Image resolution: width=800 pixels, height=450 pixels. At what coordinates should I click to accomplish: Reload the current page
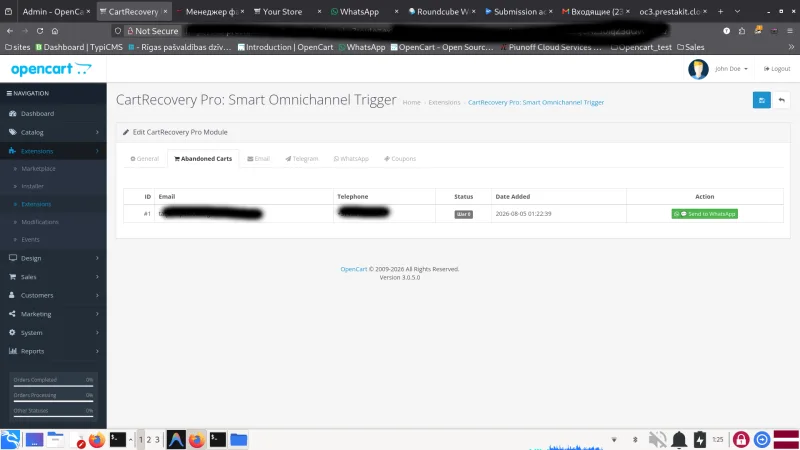point(40,31)
